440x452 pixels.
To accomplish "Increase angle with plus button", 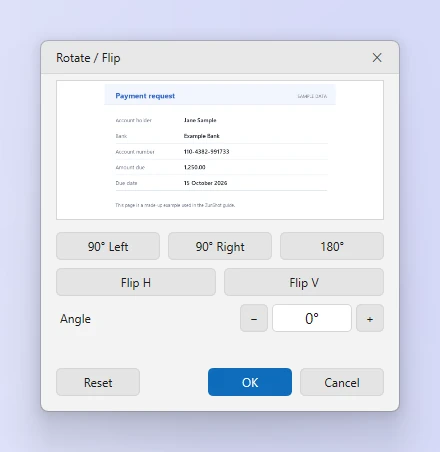I will pyautogui.click(x=370, y=318).
